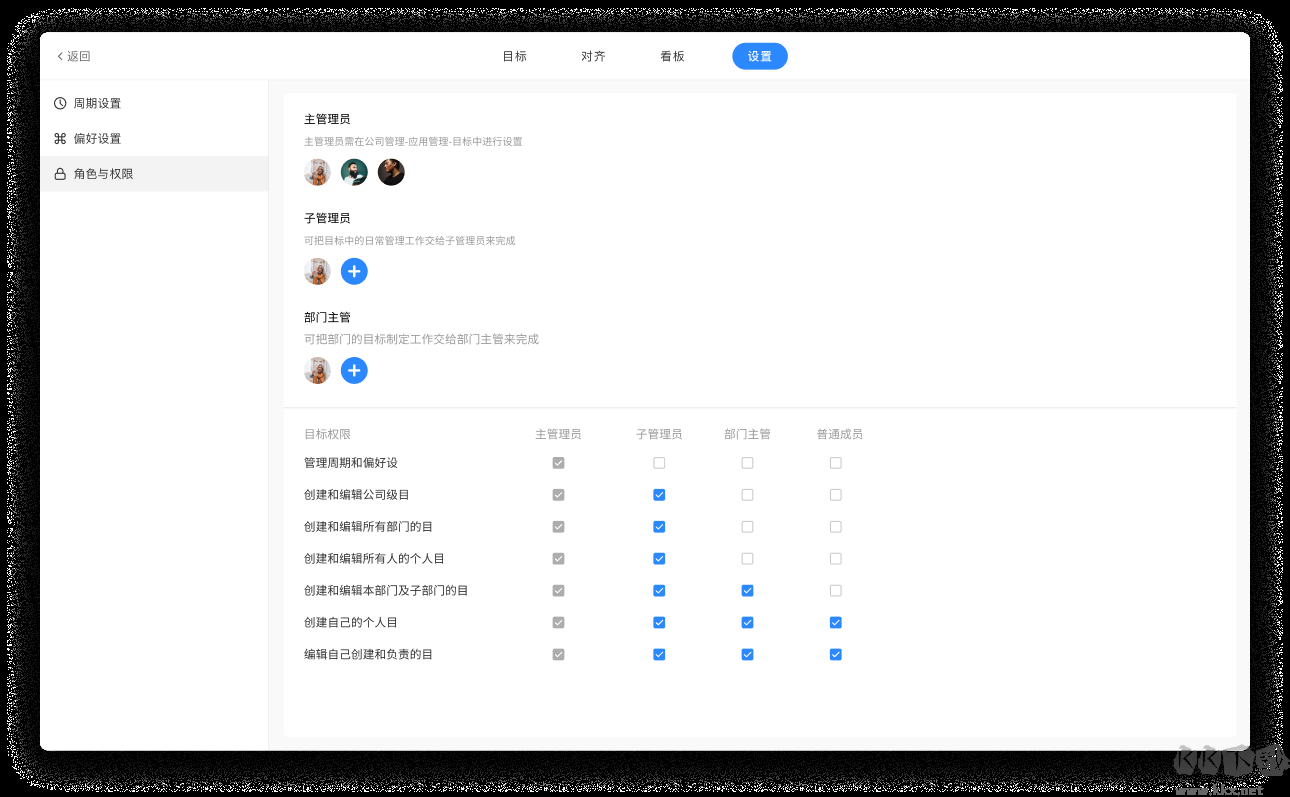The image size is (1290, 797).
Task: Enable 创建和编辑公司级目 for 普通成员
Action: (x=836, y=495)
